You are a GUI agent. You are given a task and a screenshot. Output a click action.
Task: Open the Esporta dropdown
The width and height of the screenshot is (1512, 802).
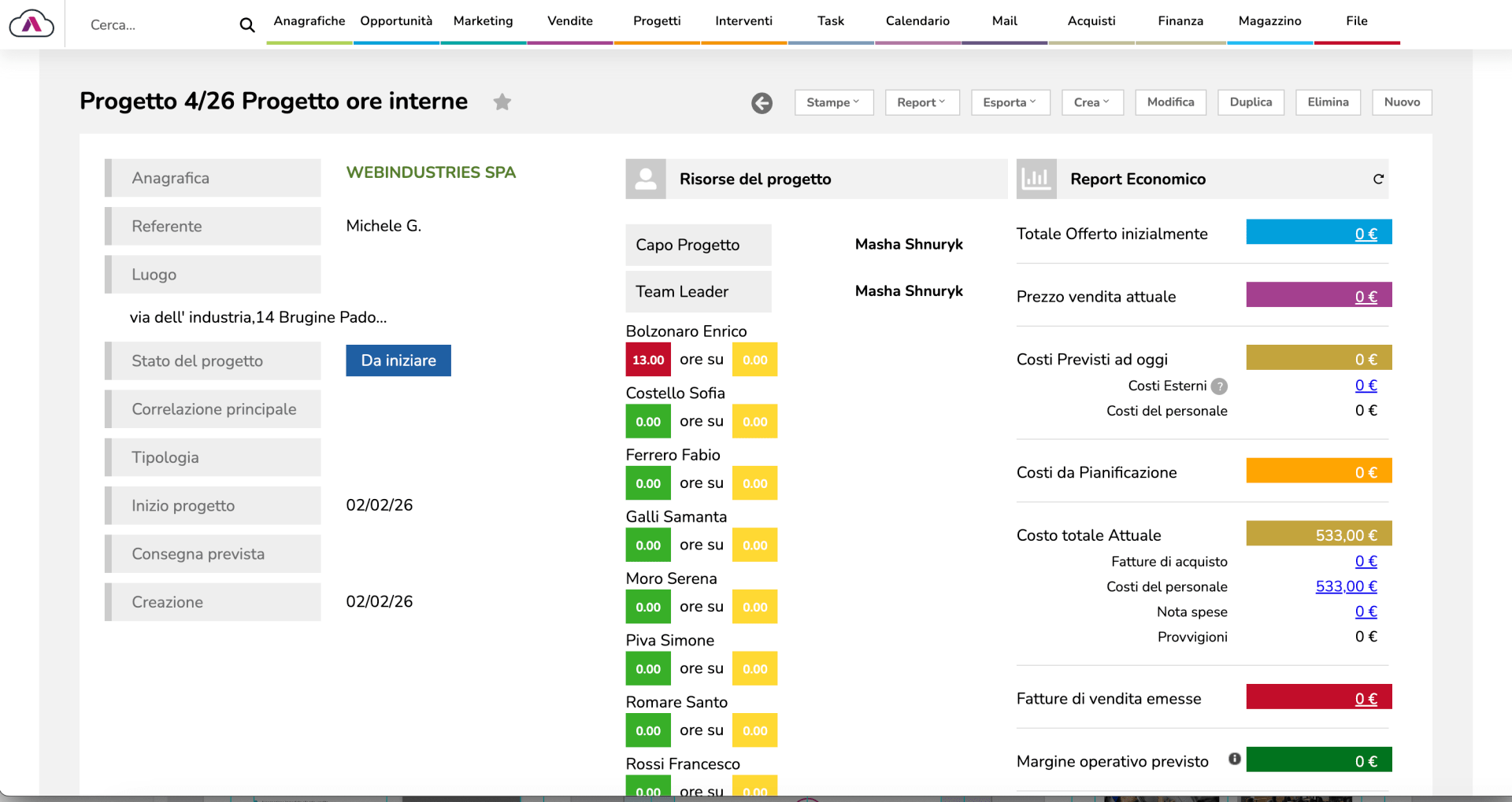click(x=1010, y=102)
